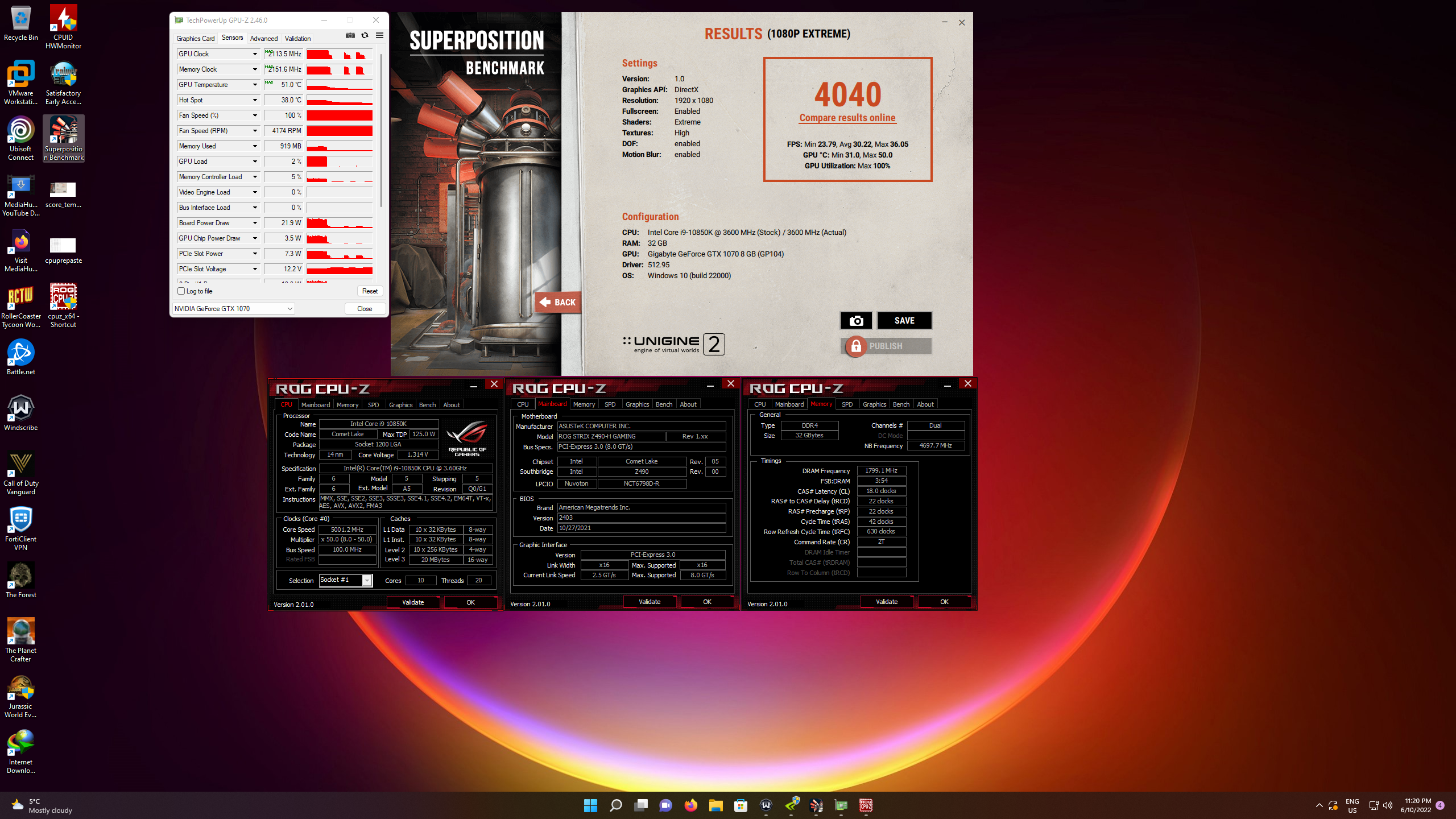Click the locked Publish button
The width and height of the screenshot is (1456, 819).
886,346
